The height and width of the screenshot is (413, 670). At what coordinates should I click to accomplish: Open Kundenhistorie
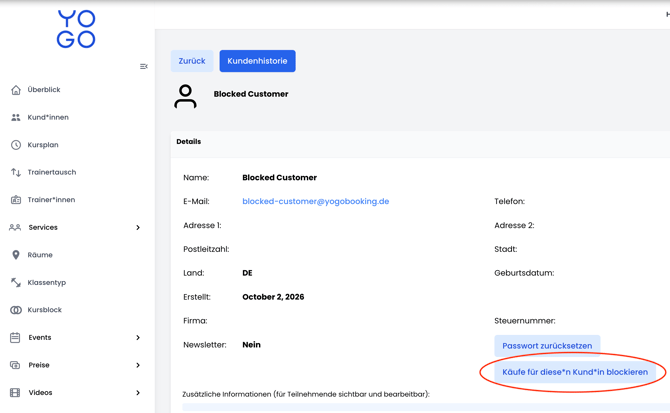[257, 61]
